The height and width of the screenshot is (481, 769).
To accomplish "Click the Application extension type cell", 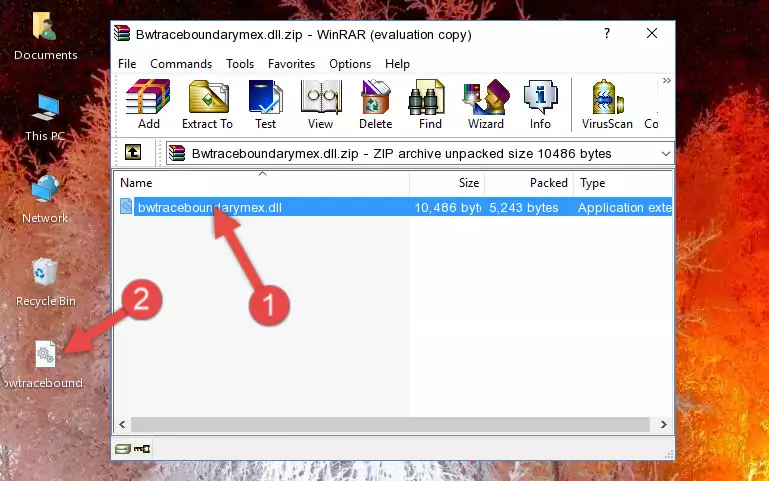I will [x=624, y=207].
